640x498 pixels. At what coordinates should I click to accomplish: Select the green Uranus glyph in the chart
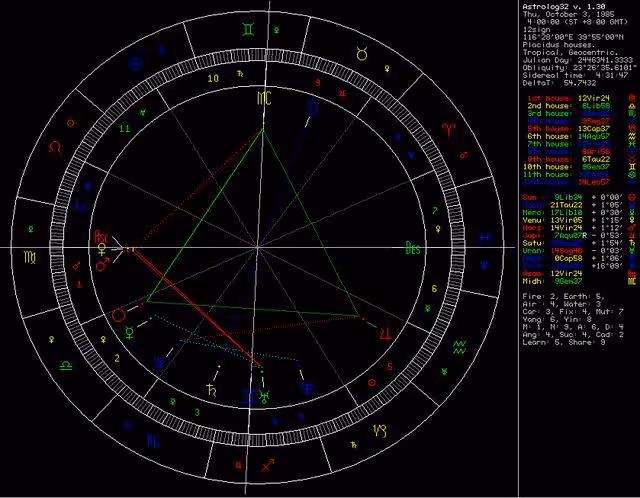264,397
